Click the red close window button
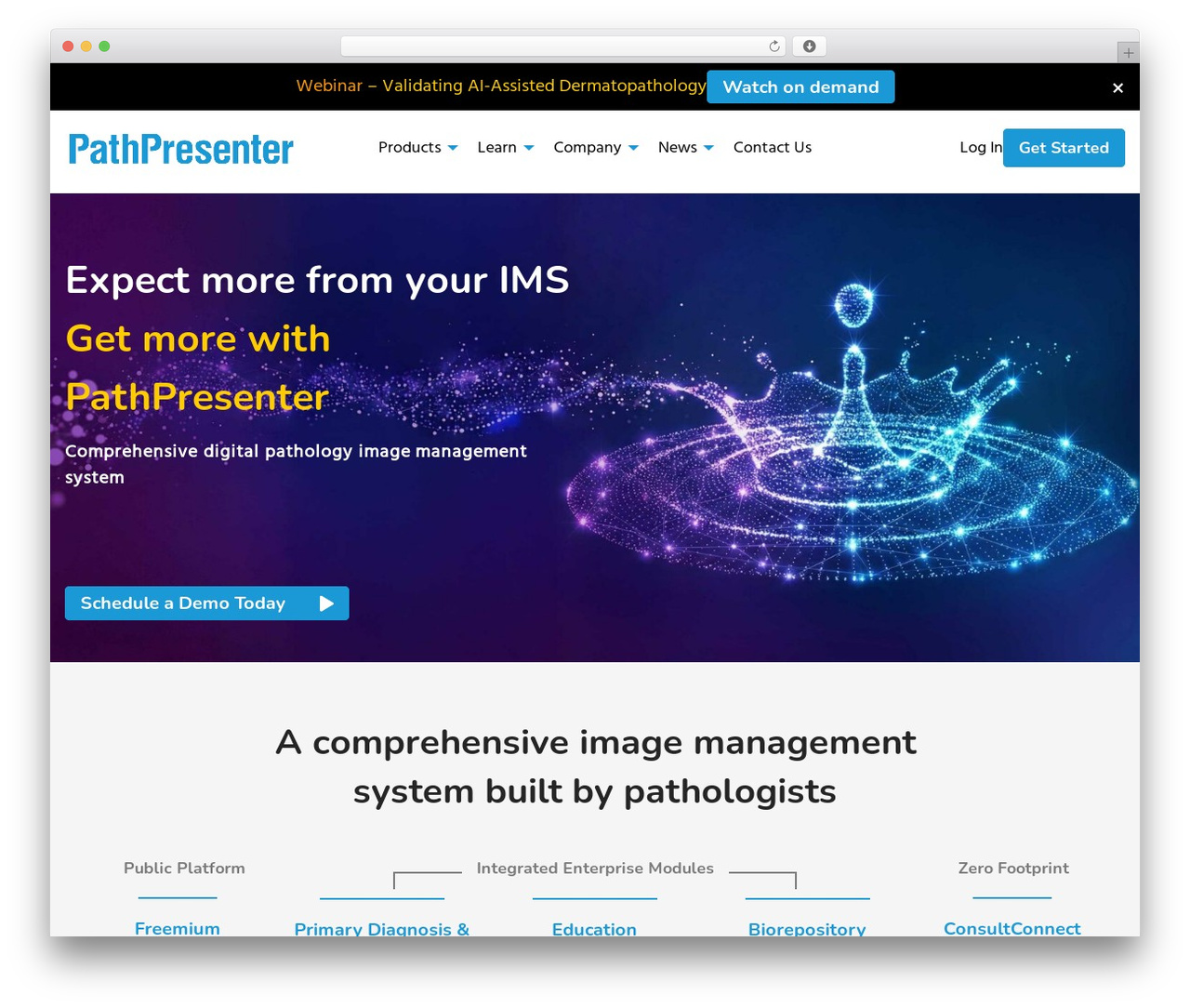This screenshot has height=1008, width=1190. click(x=68, y=46)
